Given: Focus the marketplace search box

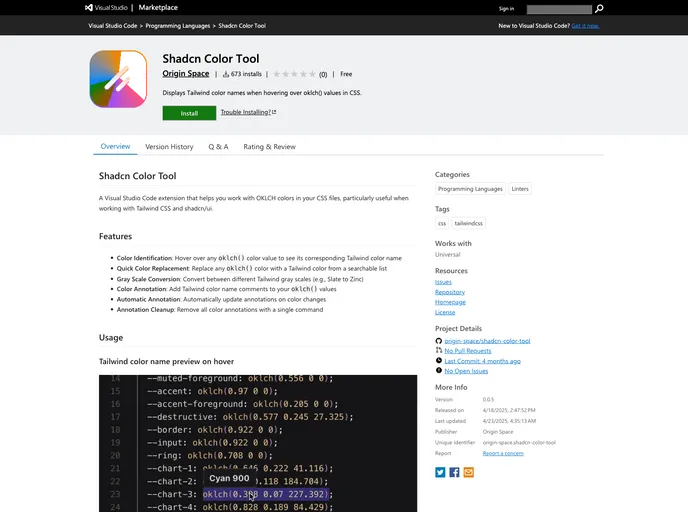Looking at the screenshot, I should point(559,9).
